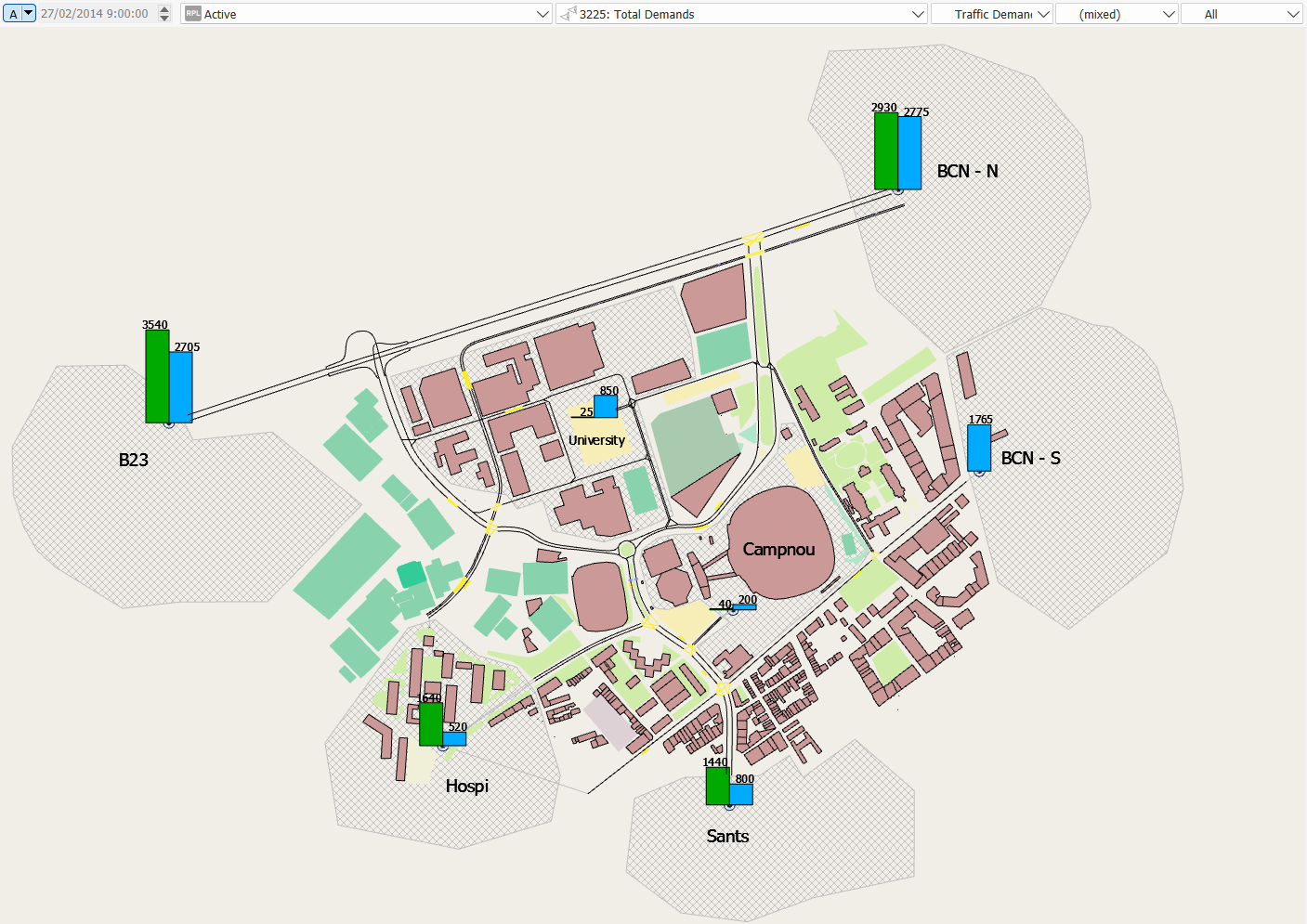The width and height of the screenshot is (1307, 924).
Task: Select the green 3540 bar at B23
Action: pos(157,376)
